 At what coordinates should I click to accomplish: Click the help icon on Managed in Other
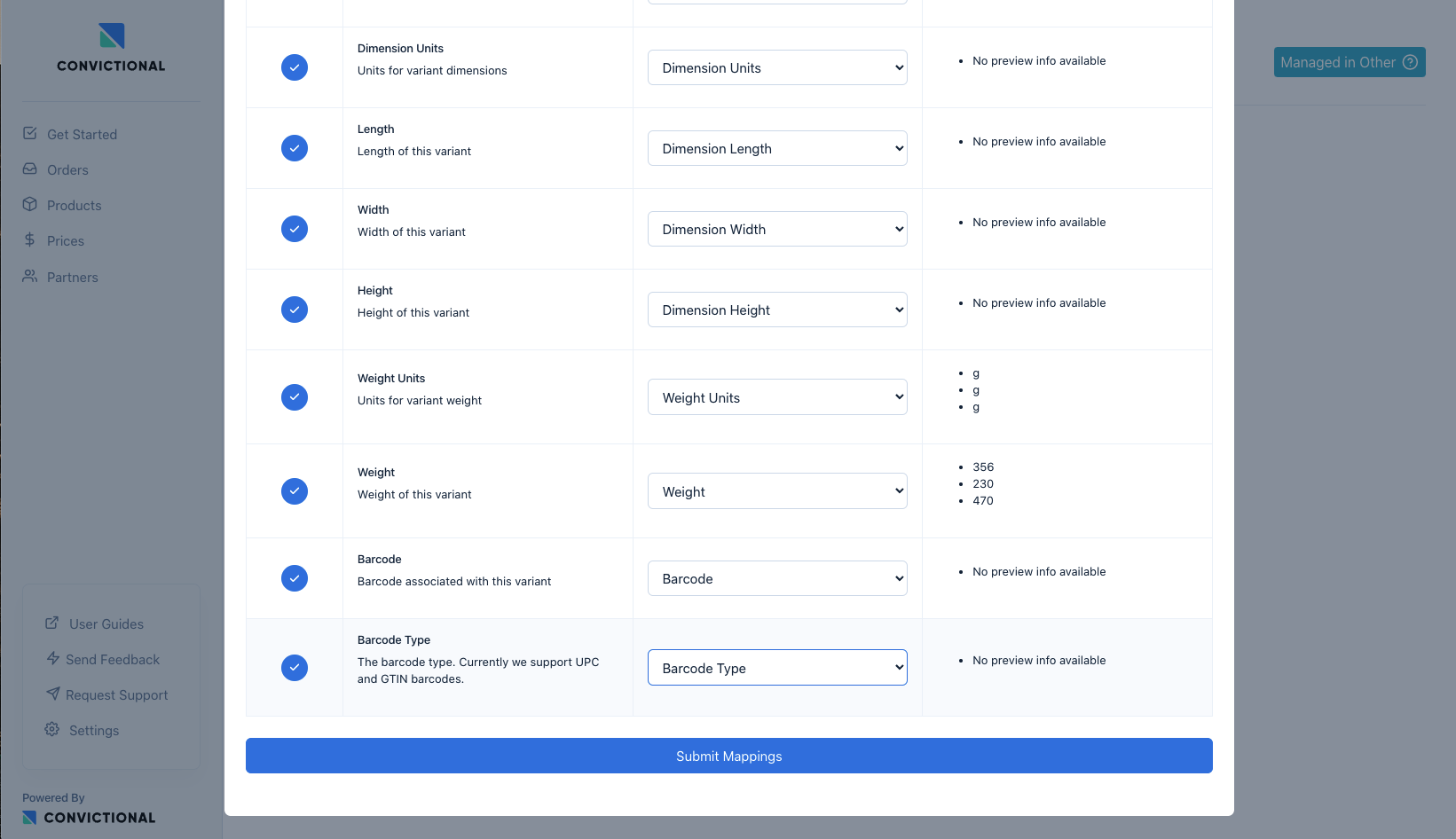(1410, 62)
